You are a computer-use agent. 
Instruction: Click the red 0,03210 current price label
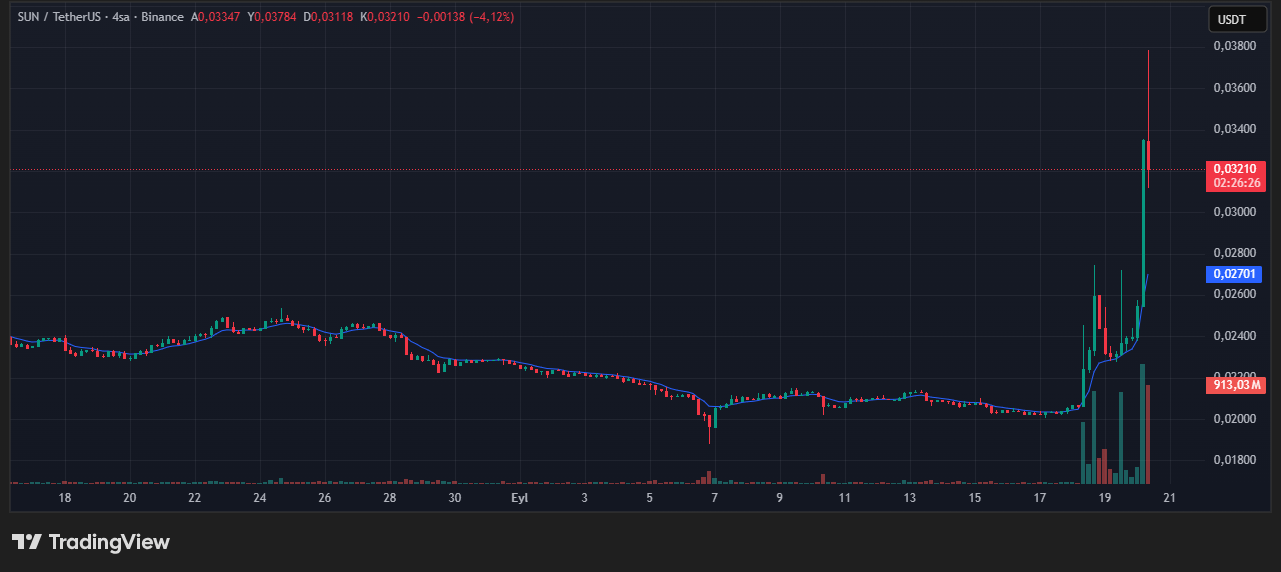coord(1236,169)
